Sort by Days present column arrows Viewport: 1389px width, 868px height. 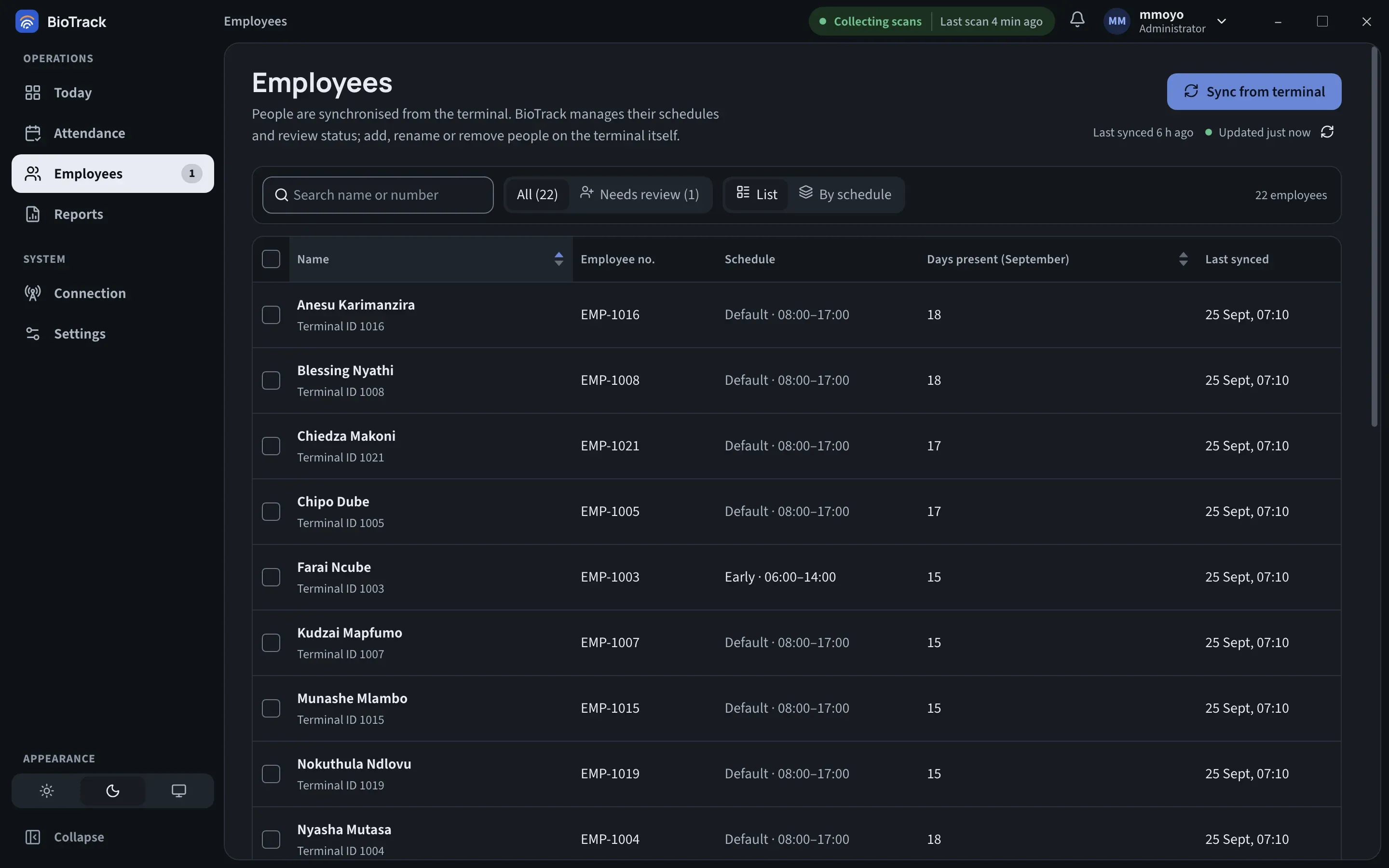pos(1183,259)
